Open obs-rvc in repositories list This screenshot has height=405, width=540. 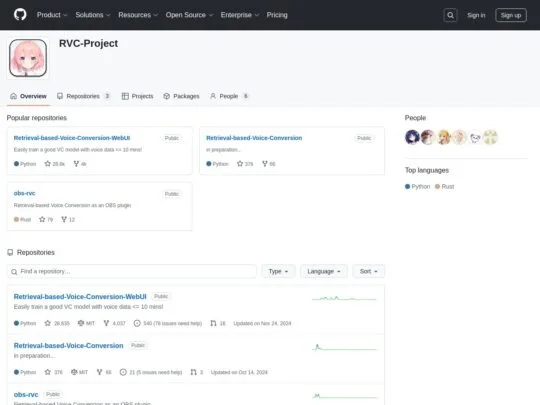click(x=26, y=394)
